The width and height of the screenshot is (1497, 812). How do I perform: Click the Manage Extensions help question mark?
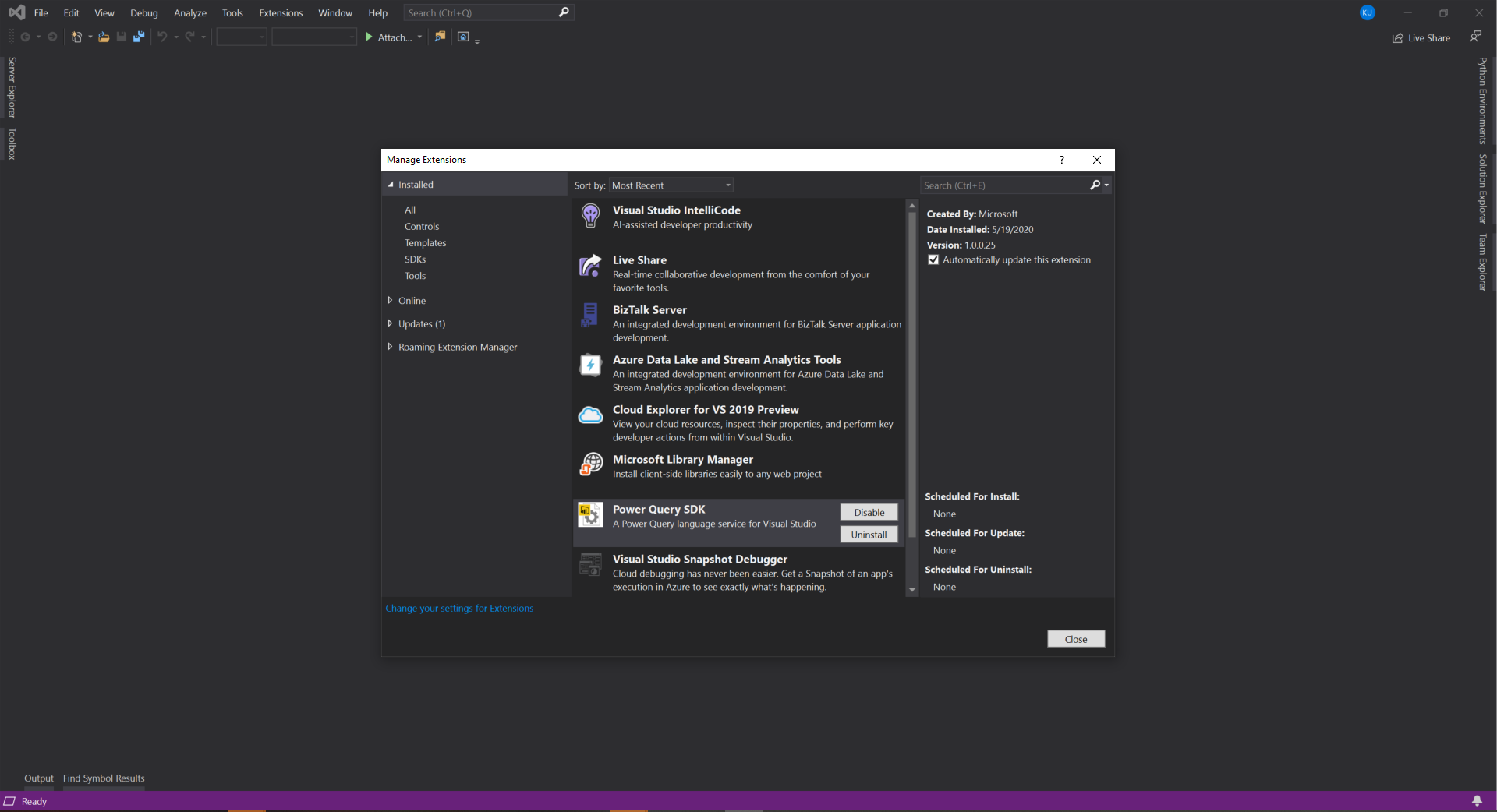pos(1061,160)
